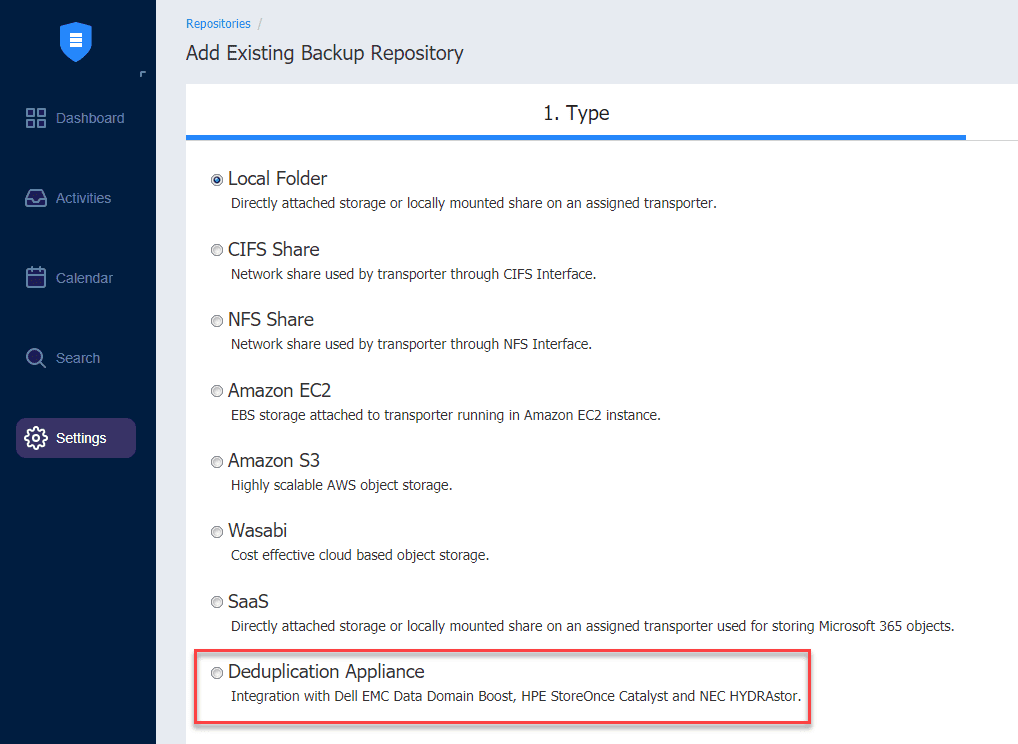
Task: Pick the NFS Share radio button
Action: click(x=217, y=321)
